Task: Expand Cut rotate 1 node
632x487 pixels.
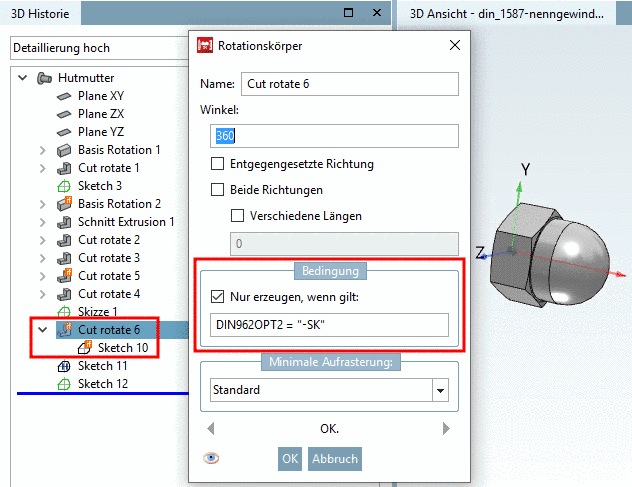Action: point(43,168)
